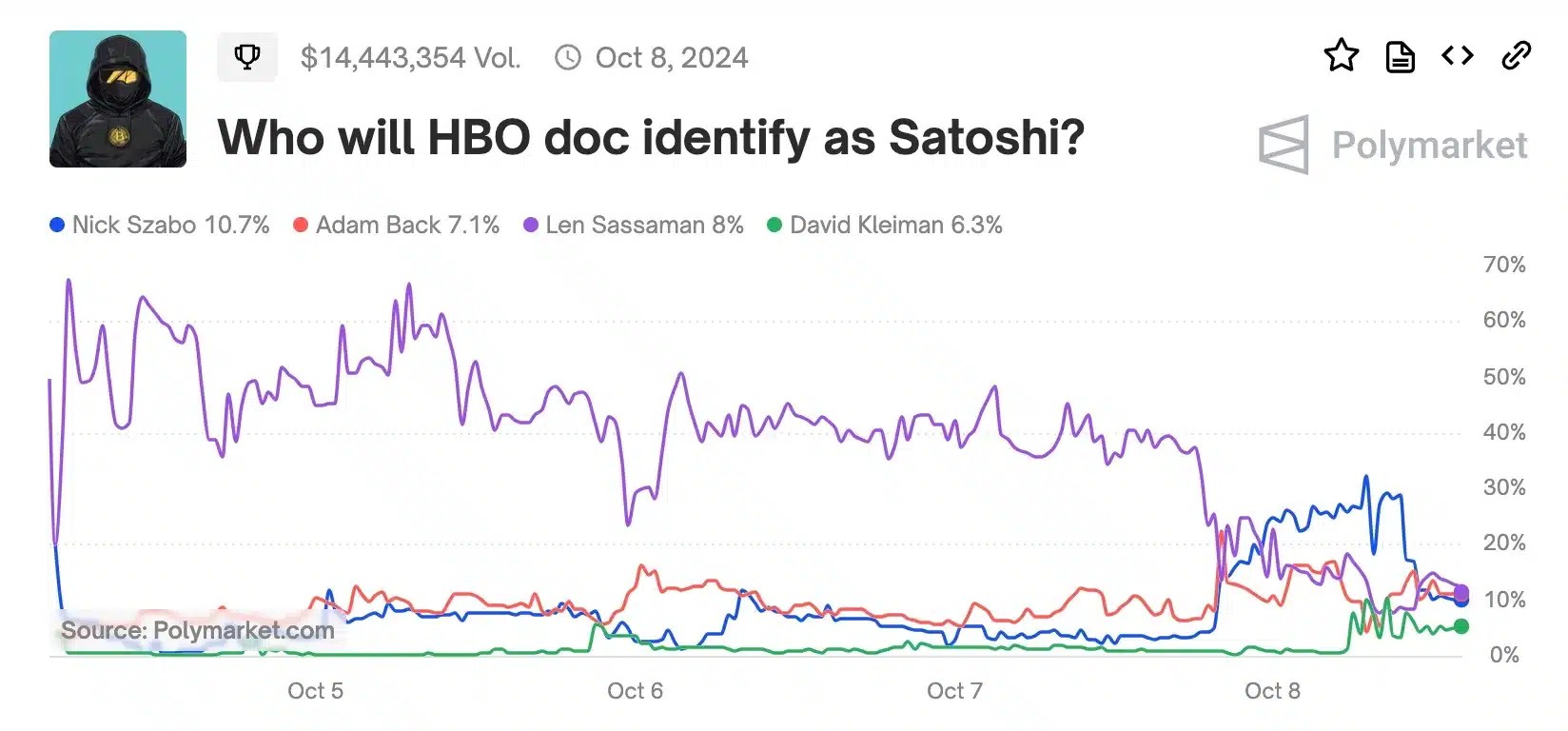Click the $14,443,354 volume figure
Image resolution: width=1568 pixels, height=731 pixels.
point(411,57)
